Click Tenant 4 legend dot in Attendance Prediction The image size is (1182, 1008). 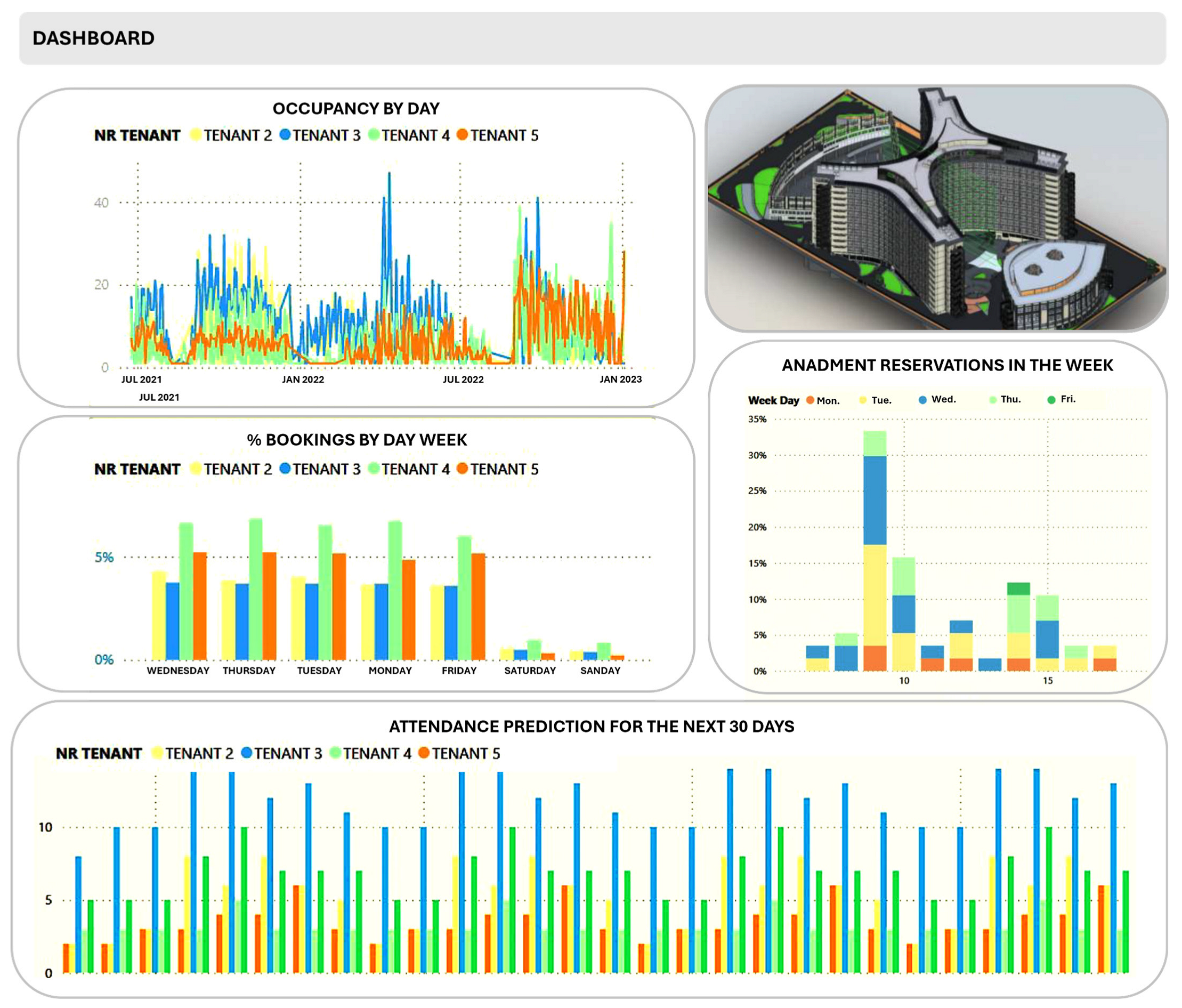click(x=335, y=753)
